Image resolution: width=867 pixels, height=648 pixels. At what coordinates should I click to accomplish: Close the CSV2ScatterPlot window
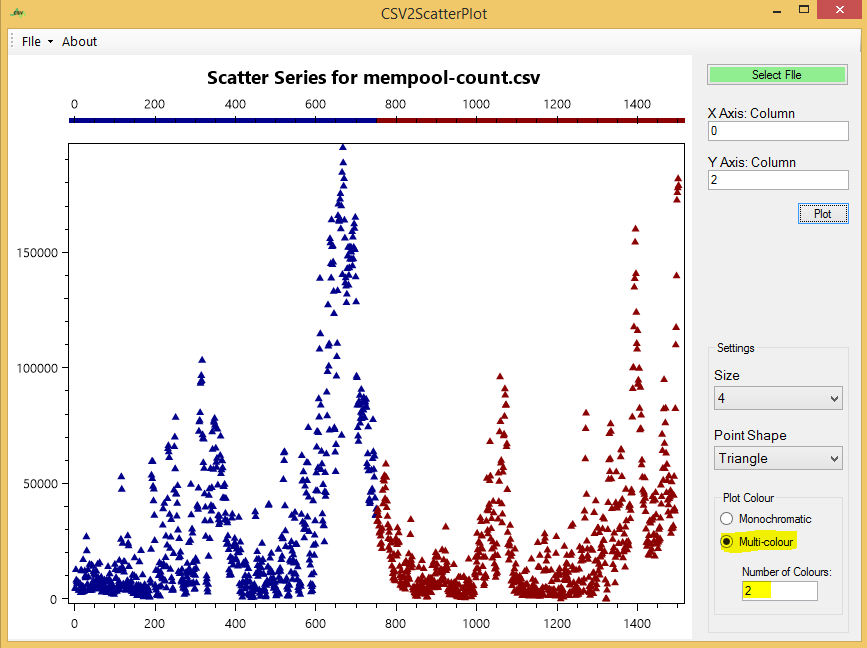pos(840,10)
